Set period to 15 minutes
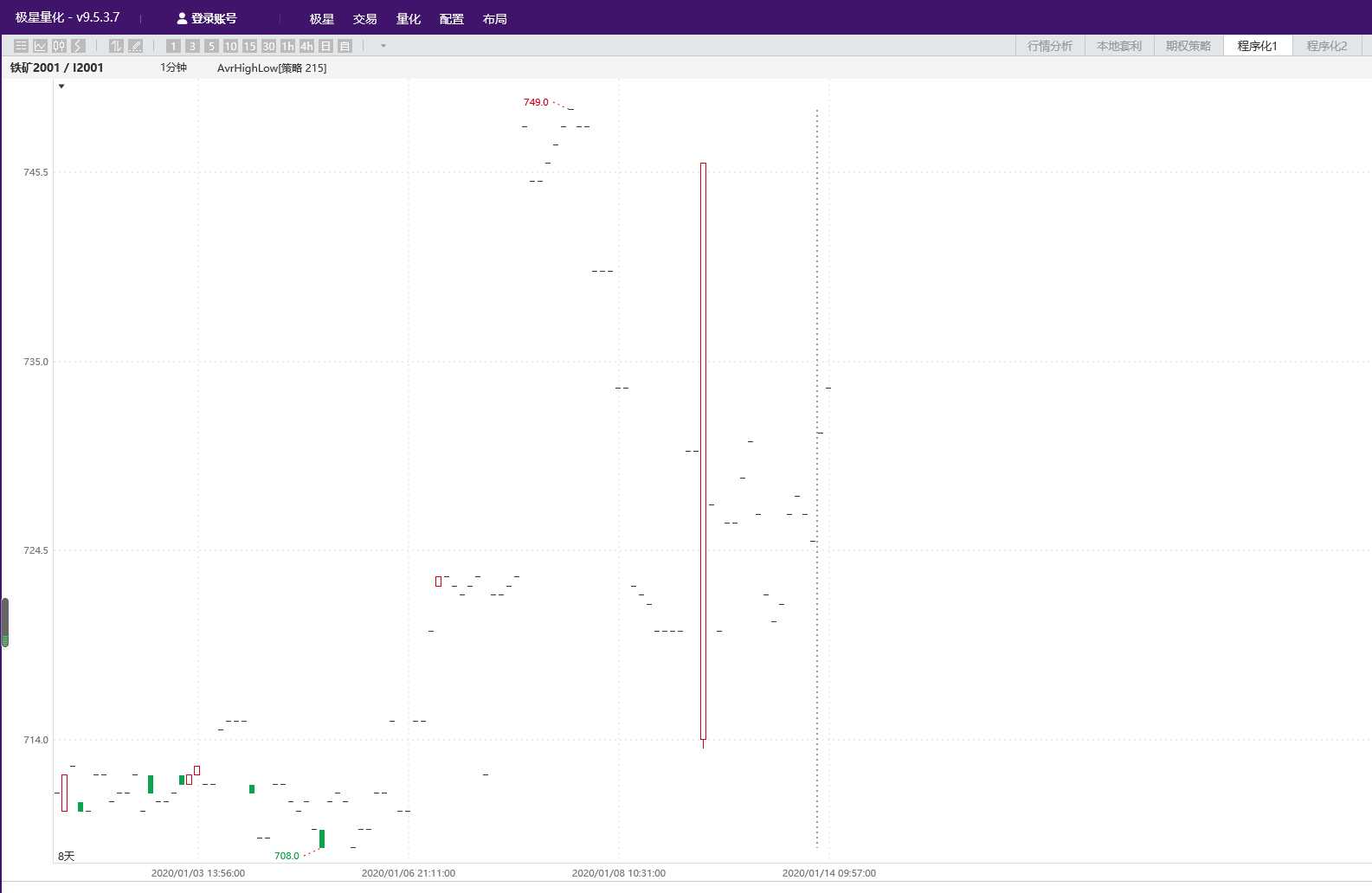Screen dimensions: 1372x893 coord(249,46)
